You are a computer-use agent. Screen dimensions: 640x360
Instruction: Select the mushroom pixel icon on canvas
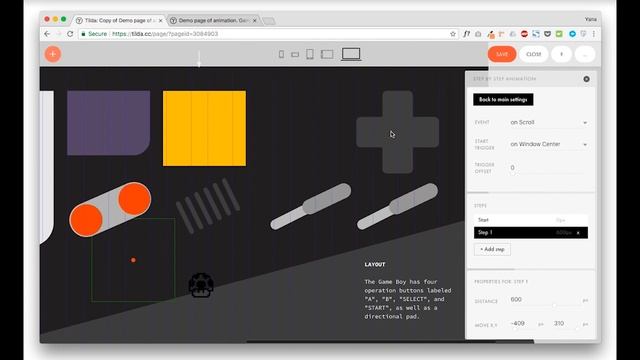click(201, 285)
